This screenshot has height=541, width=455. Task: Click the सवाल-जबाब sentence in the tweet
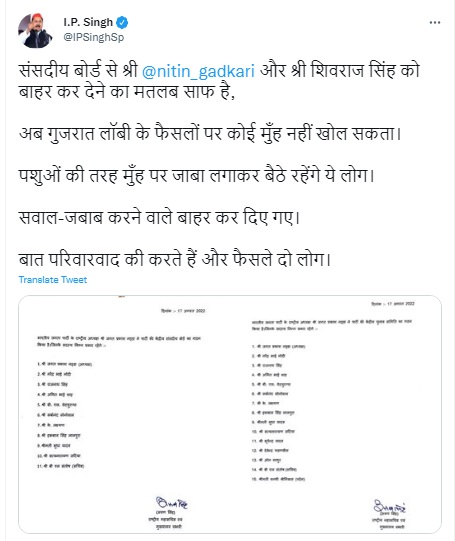pos(159,217)
